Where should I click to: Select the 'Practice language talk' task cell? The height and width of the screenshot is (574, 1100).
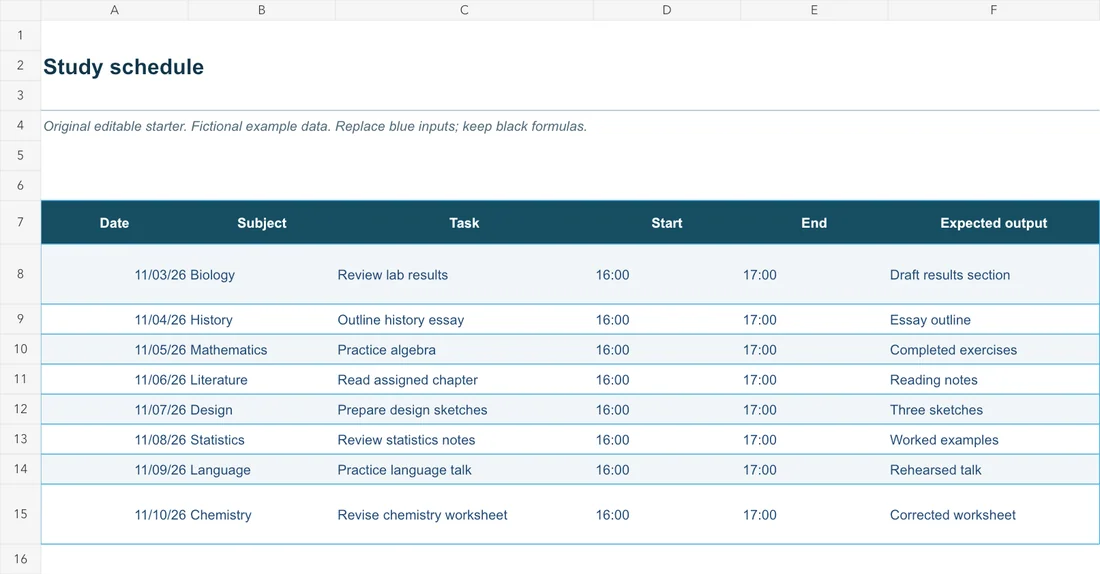coord(464,470)
